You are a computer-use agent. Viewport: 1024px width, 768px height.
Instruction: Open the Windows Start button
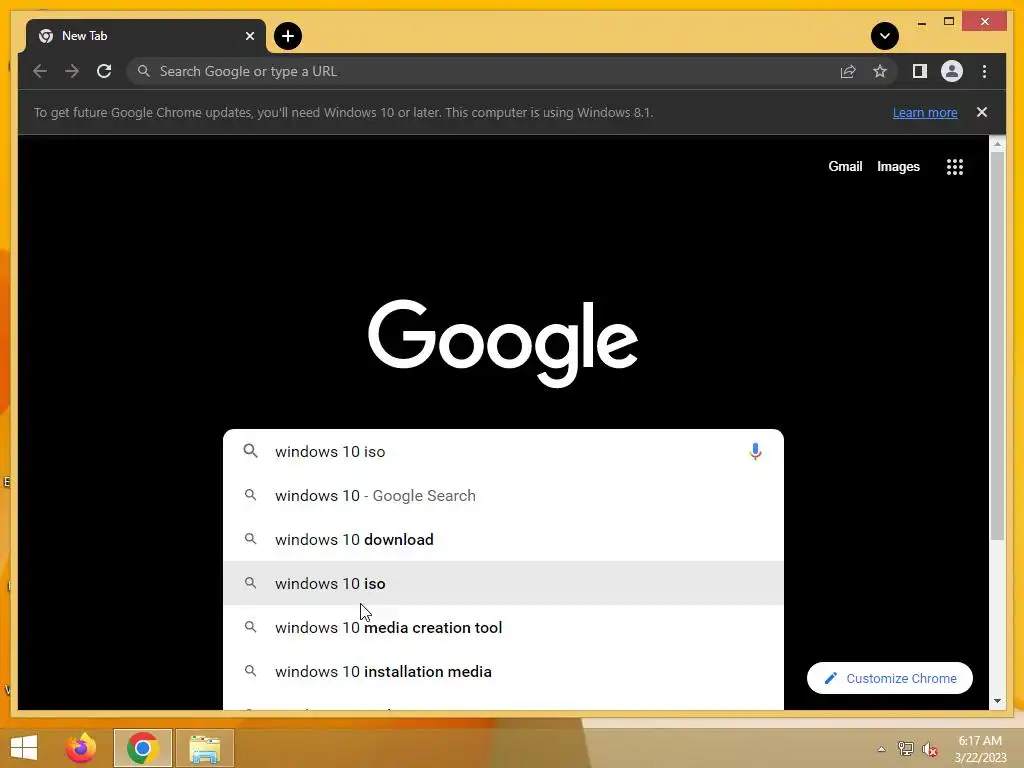click(24, 748)
